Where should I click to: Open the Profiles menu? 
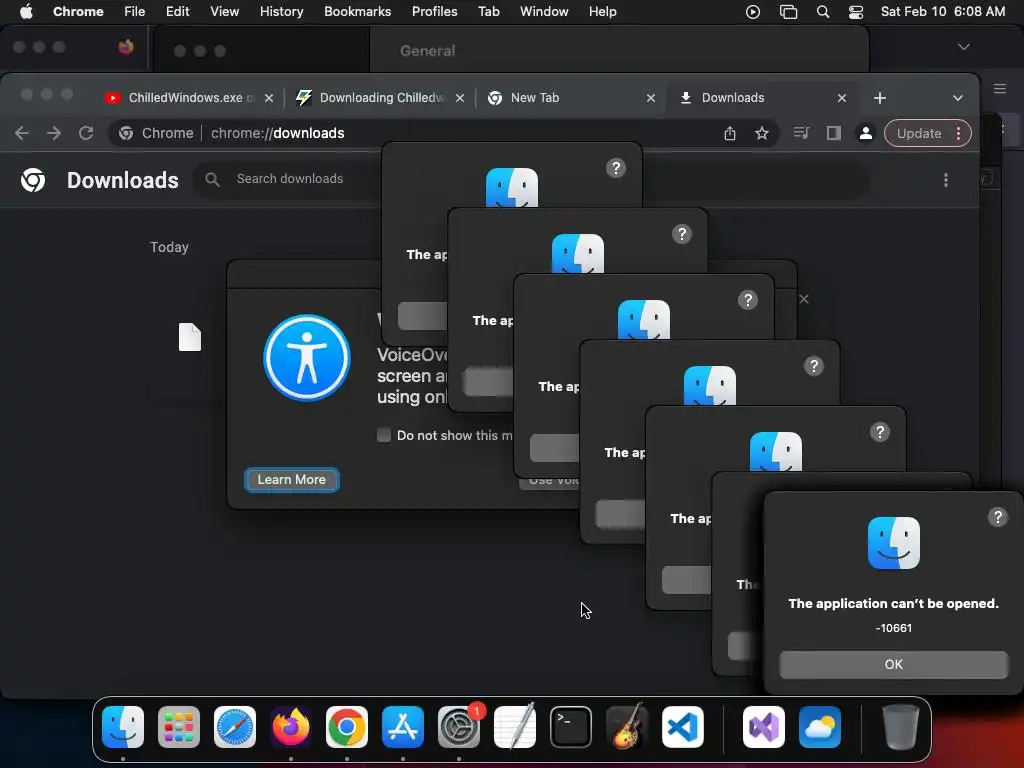[x=434, y=12]
